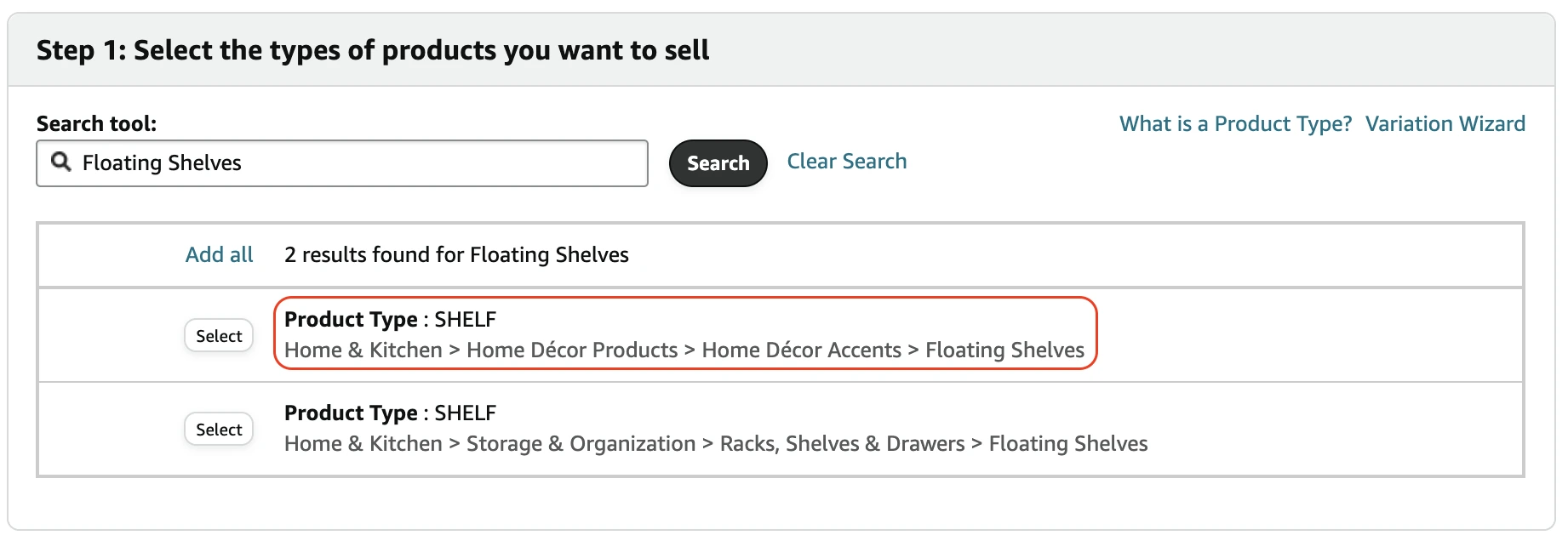This screenshot has height=541, width=1568.
Task: Select the Storage & Organization SHELF product type
Action: (219, 430)
